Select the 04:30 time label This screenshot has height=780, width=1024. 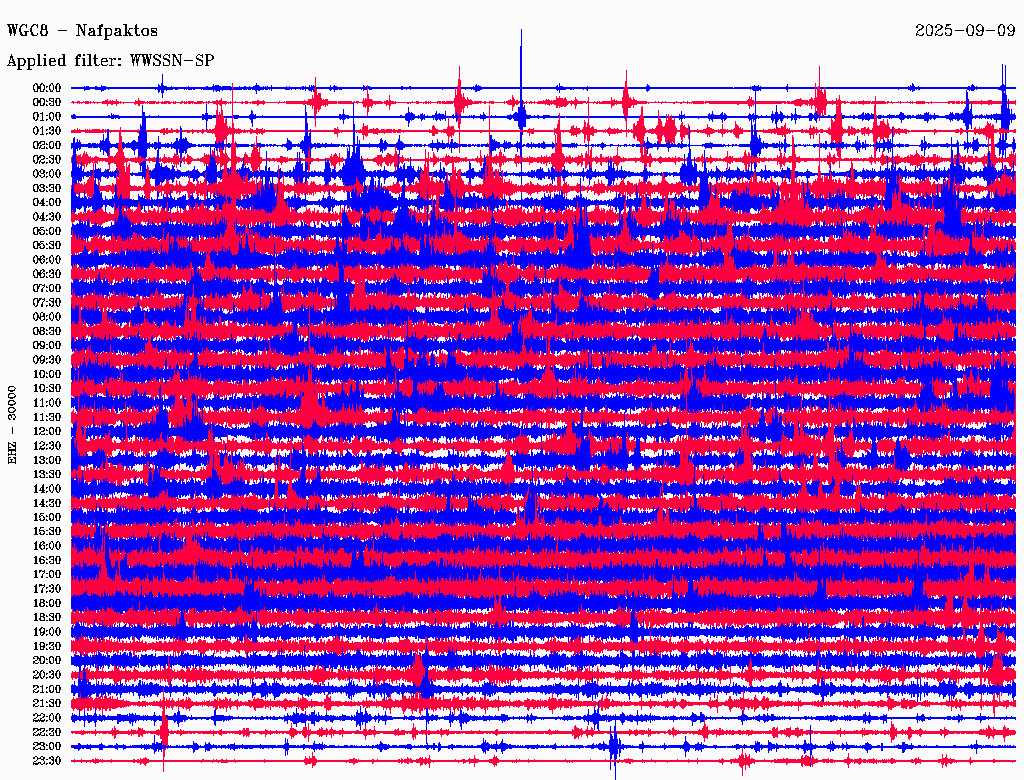click(47, 217)
